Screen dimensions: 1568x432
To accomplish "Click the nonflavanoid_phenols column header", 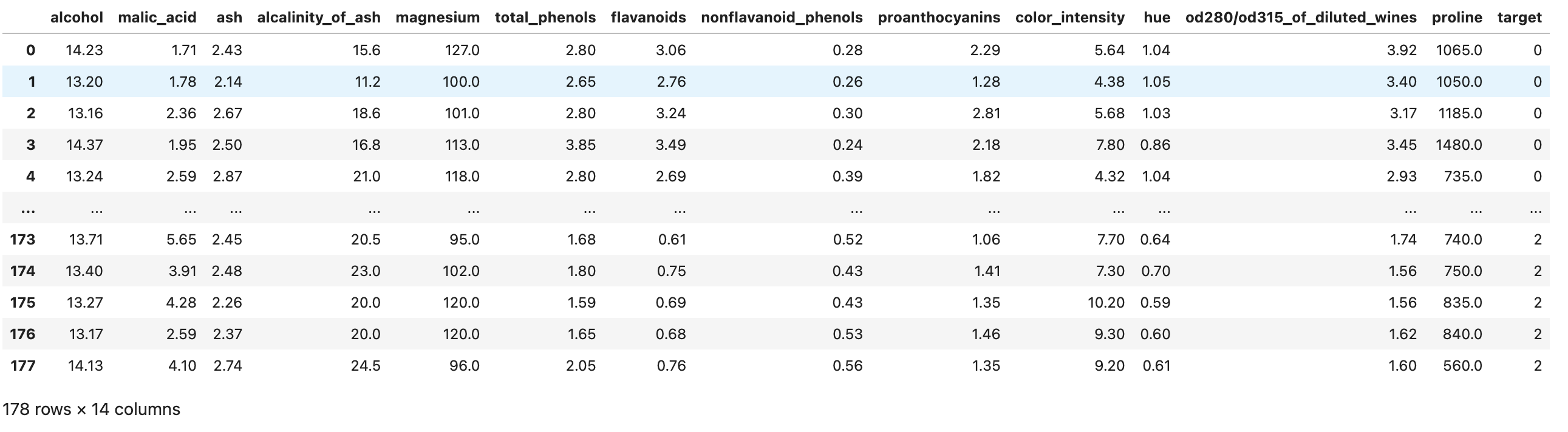I will tap(782, 18).
